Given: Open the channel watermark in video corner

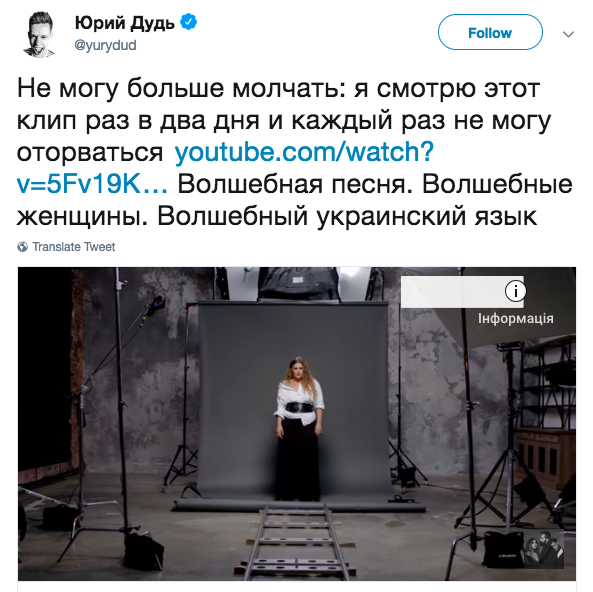Looking at the screenshot, I should [x=543, y=549].
